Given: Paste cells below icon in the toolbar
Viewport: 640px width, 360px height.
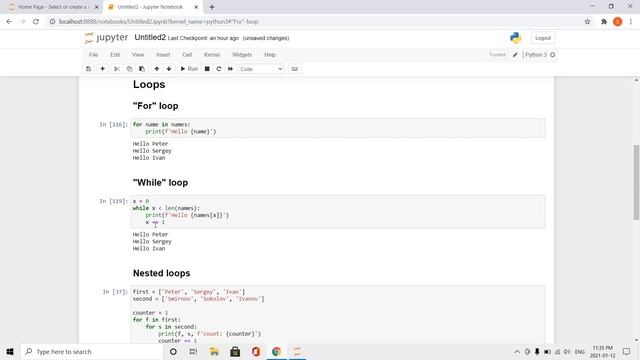Looking at the screenshot, I should [x=142, y=69].
